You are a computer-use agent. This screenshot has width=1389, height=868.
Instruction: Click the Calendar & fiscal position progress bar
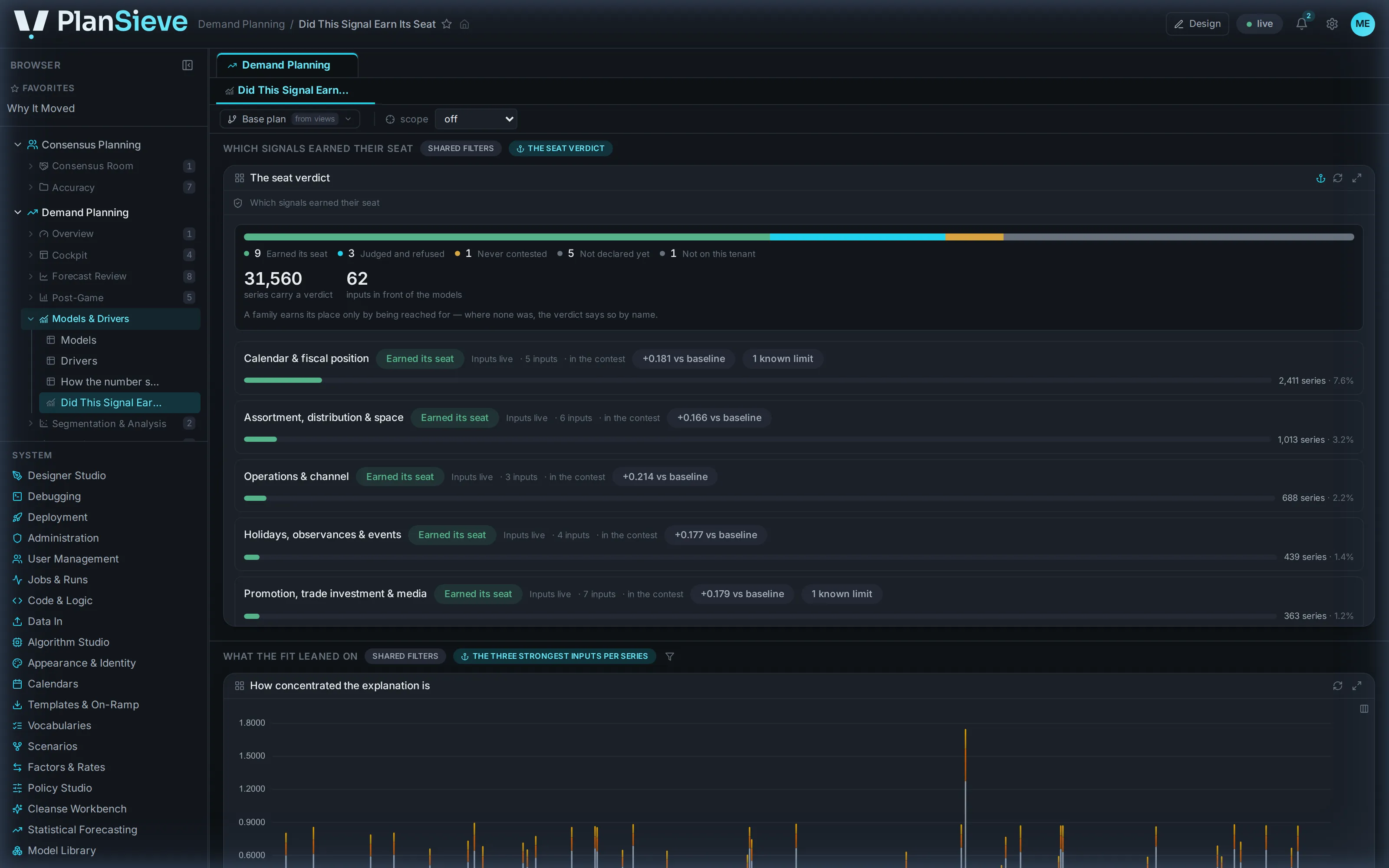(757, 380)
